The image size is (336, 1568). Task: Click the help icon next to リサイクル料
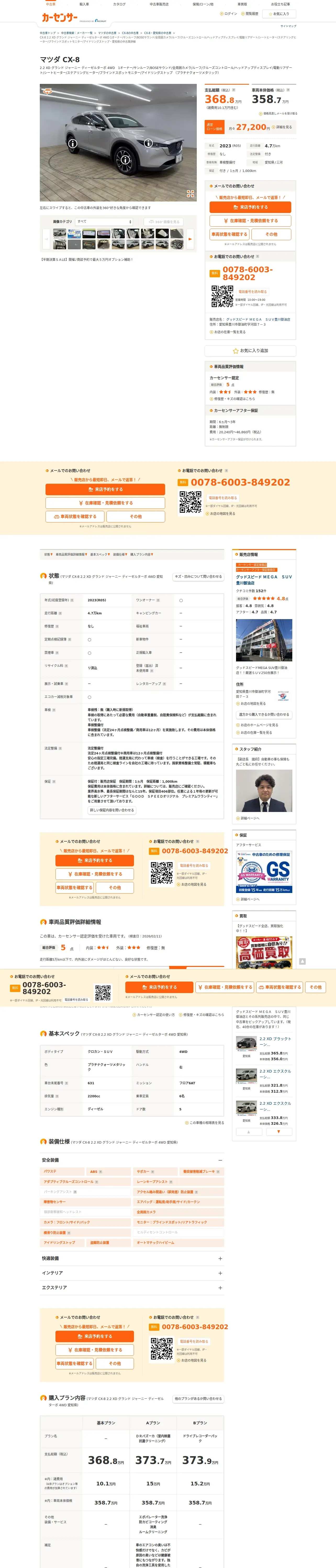66,666
